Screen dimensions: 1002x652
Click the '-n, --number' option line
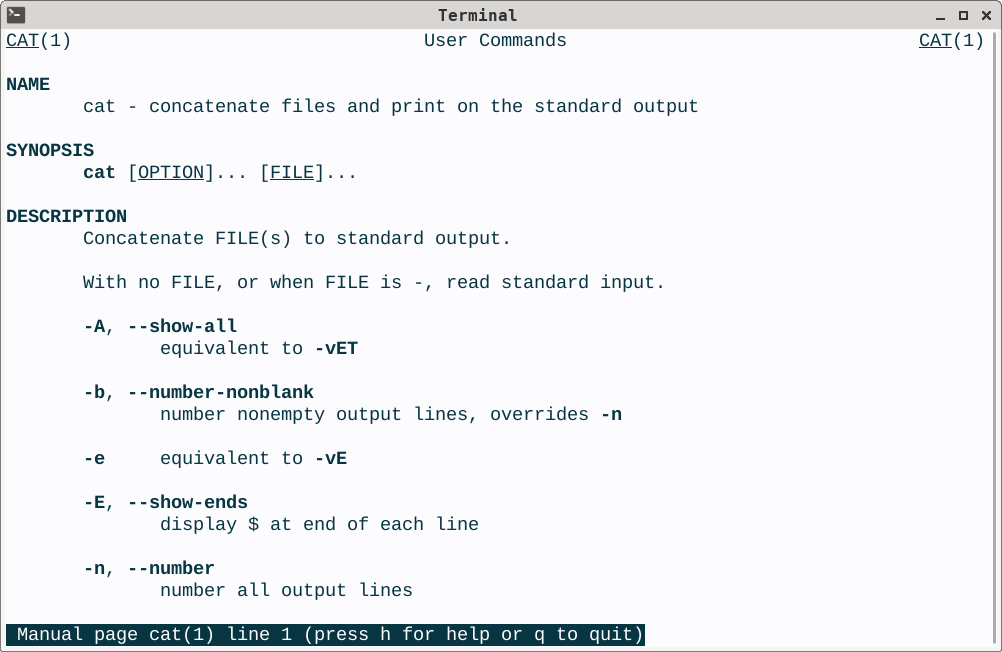(149, 568)
